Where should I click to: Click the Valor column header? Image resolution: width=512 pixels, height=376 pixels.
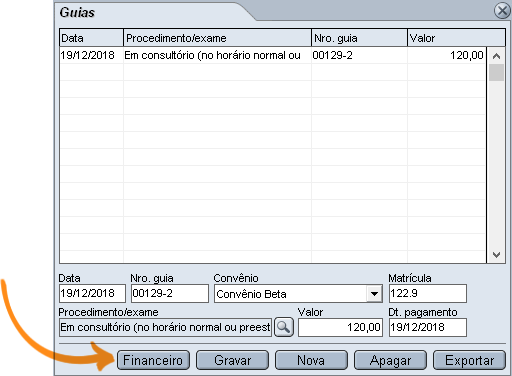(x=456, y=38)
